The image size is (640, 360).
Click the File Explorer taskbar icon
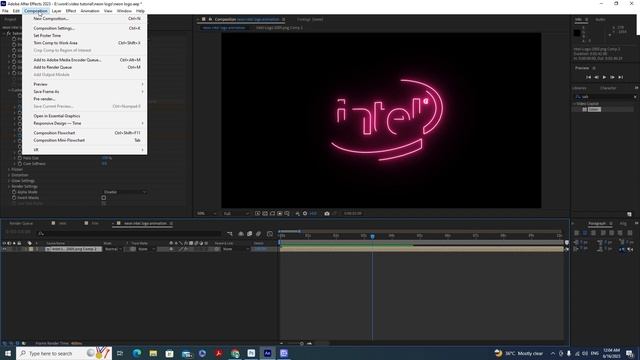pos(153,353)
